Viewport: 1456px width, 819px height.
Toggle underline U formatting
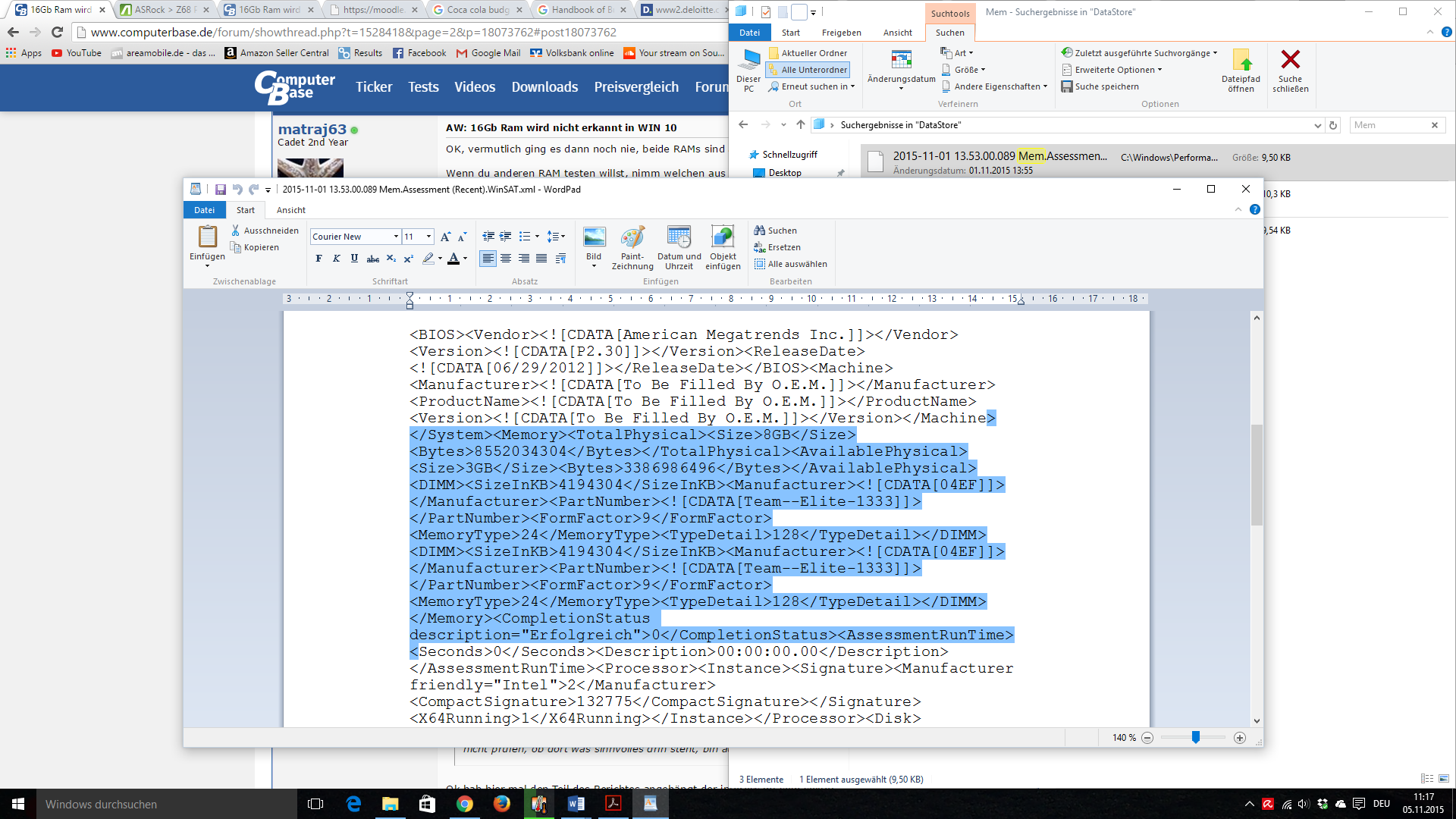354,259
